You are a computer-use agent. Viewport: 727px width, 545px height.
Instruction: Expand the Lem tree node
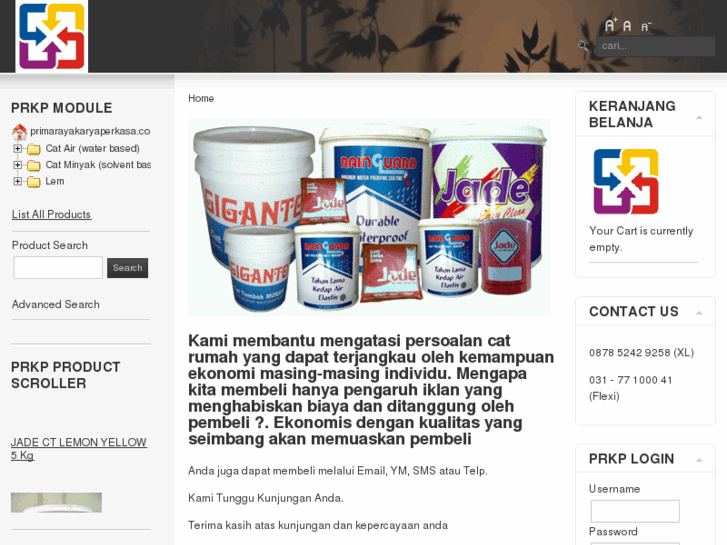tap(18, 181)
